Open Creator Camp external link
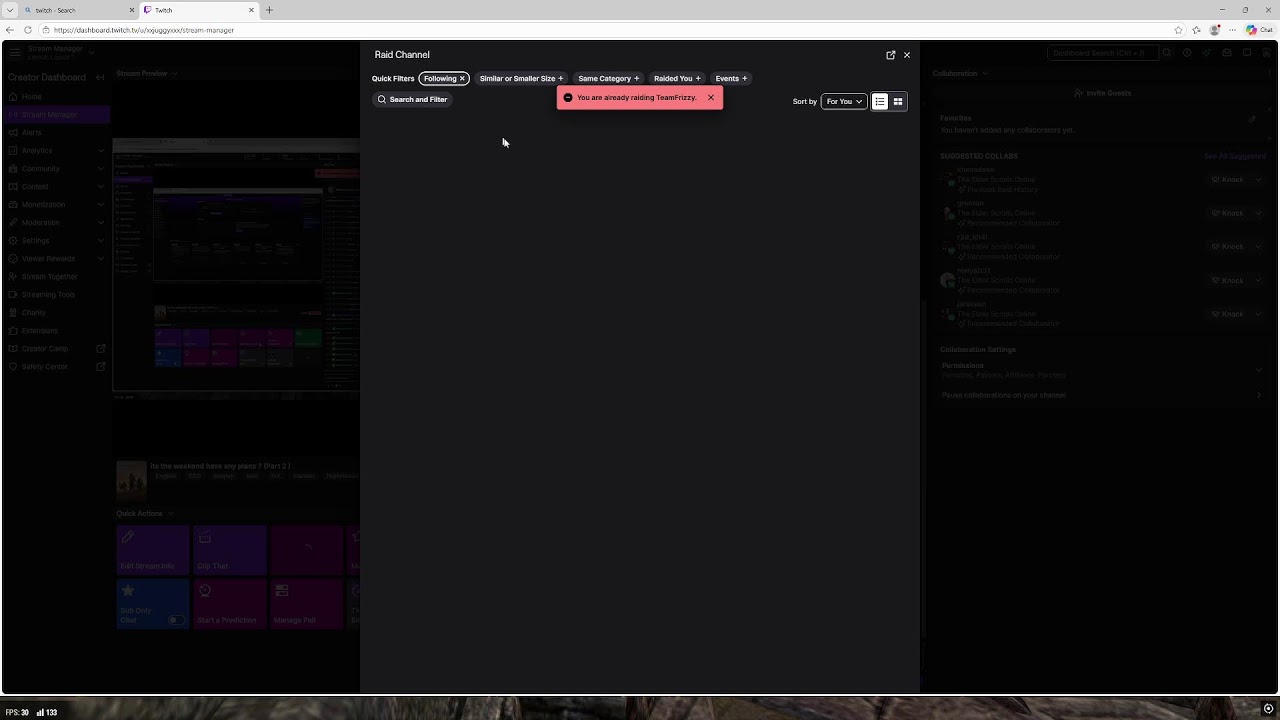1280x720 pixels. (x=56, y=349)
